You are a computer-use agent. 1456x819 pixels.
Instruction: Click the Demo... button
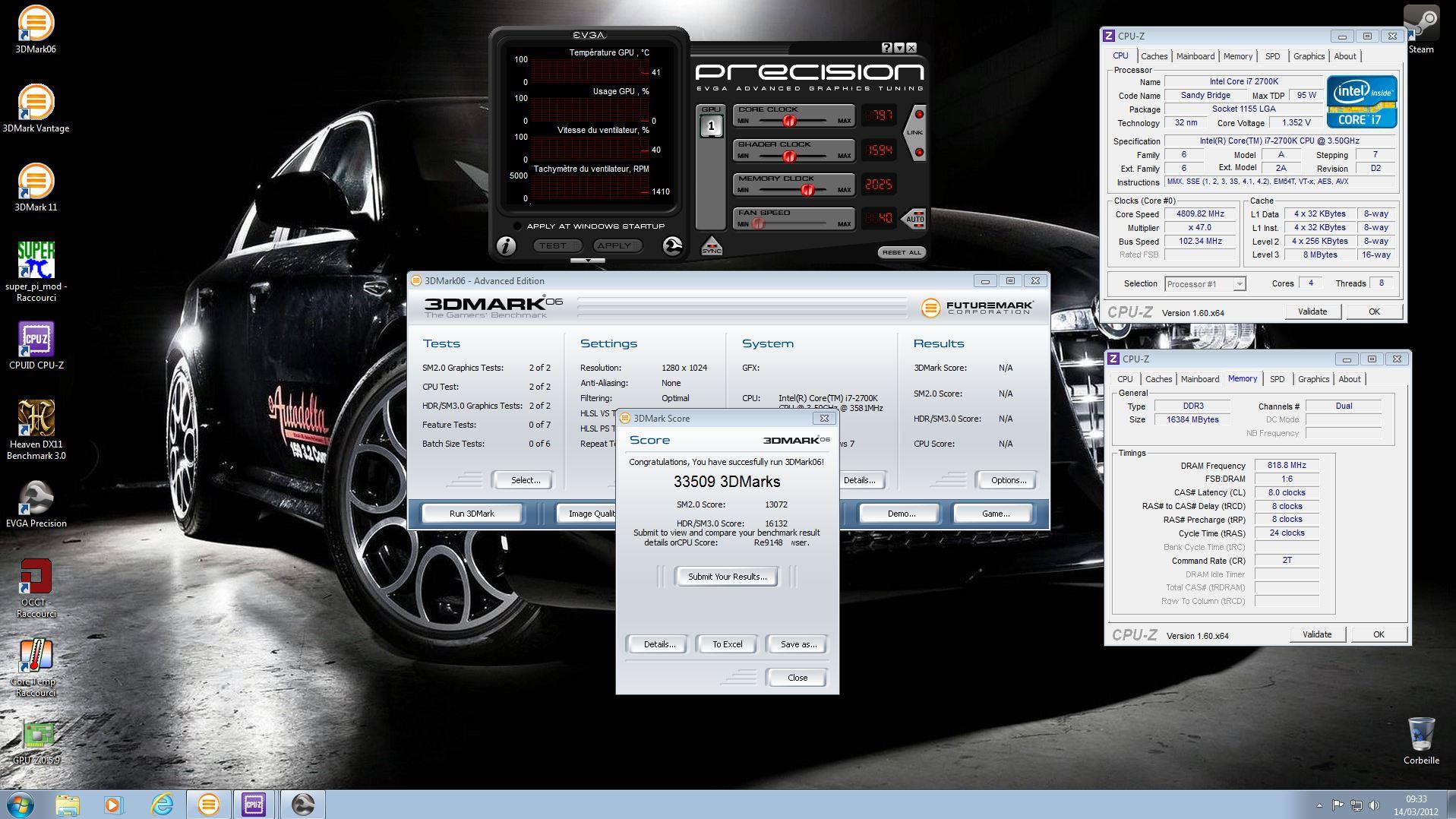[901, 514]
